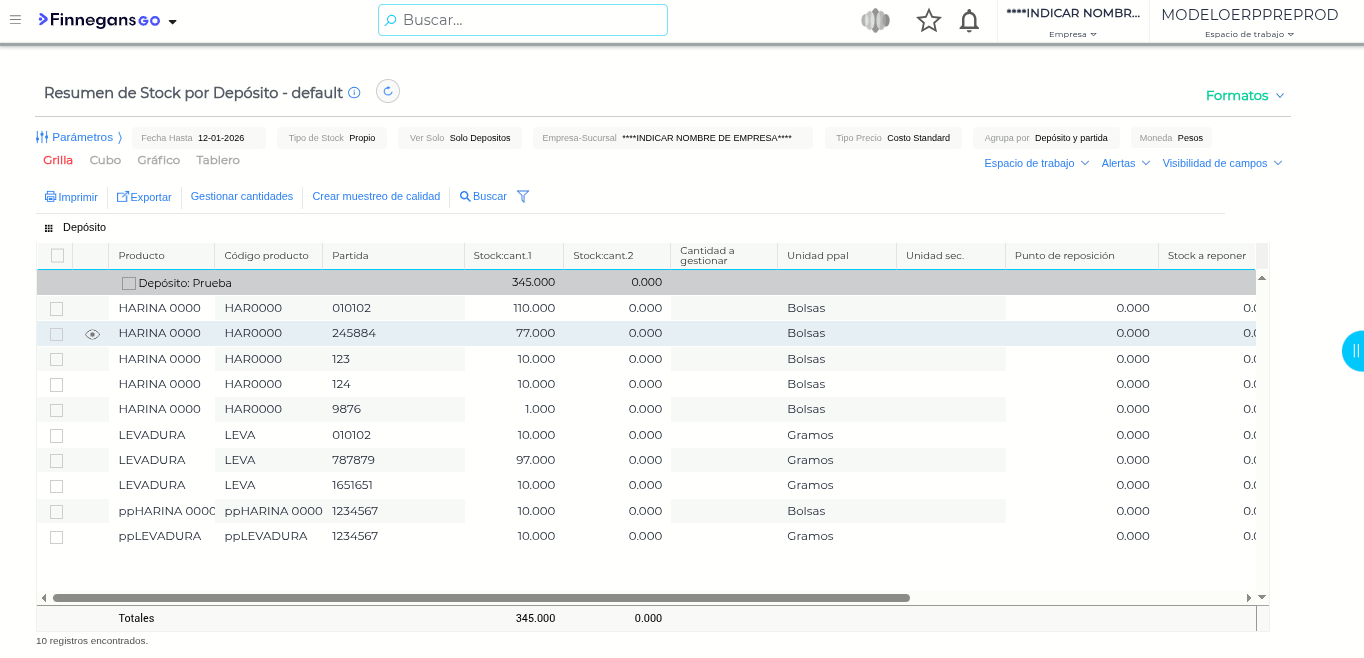Click the refresh report icon
Viewport: 1364px width, 658px height.
tap(388, 92)
